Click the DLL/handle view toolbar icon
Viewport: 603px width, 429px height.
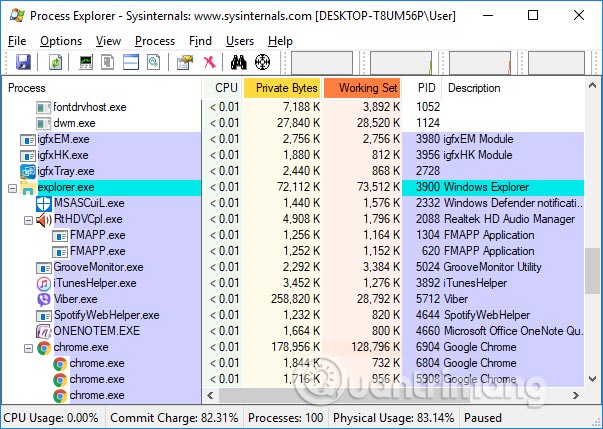[153, 62]
